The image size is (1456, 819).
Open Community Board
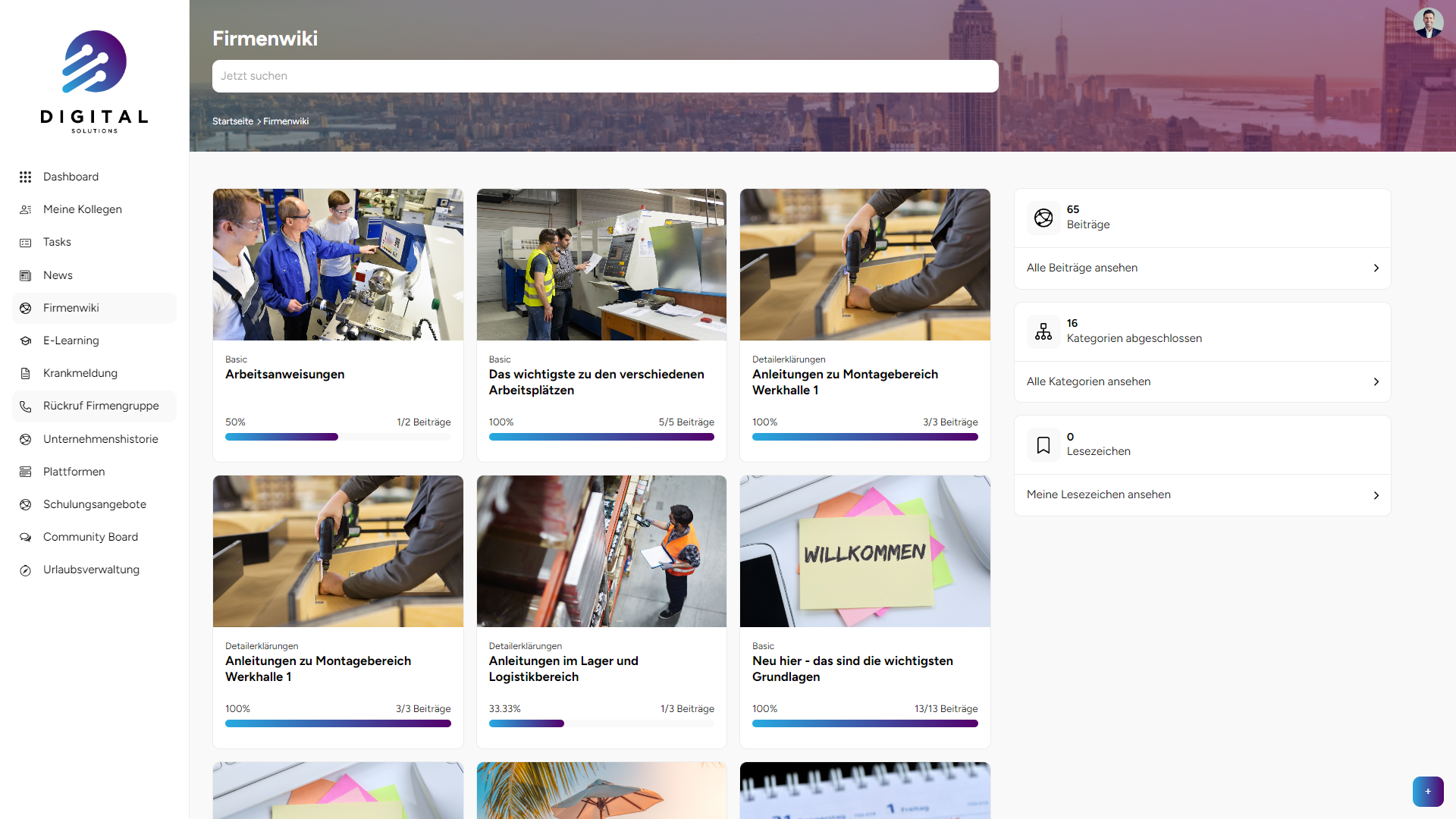tap(94, 537)
